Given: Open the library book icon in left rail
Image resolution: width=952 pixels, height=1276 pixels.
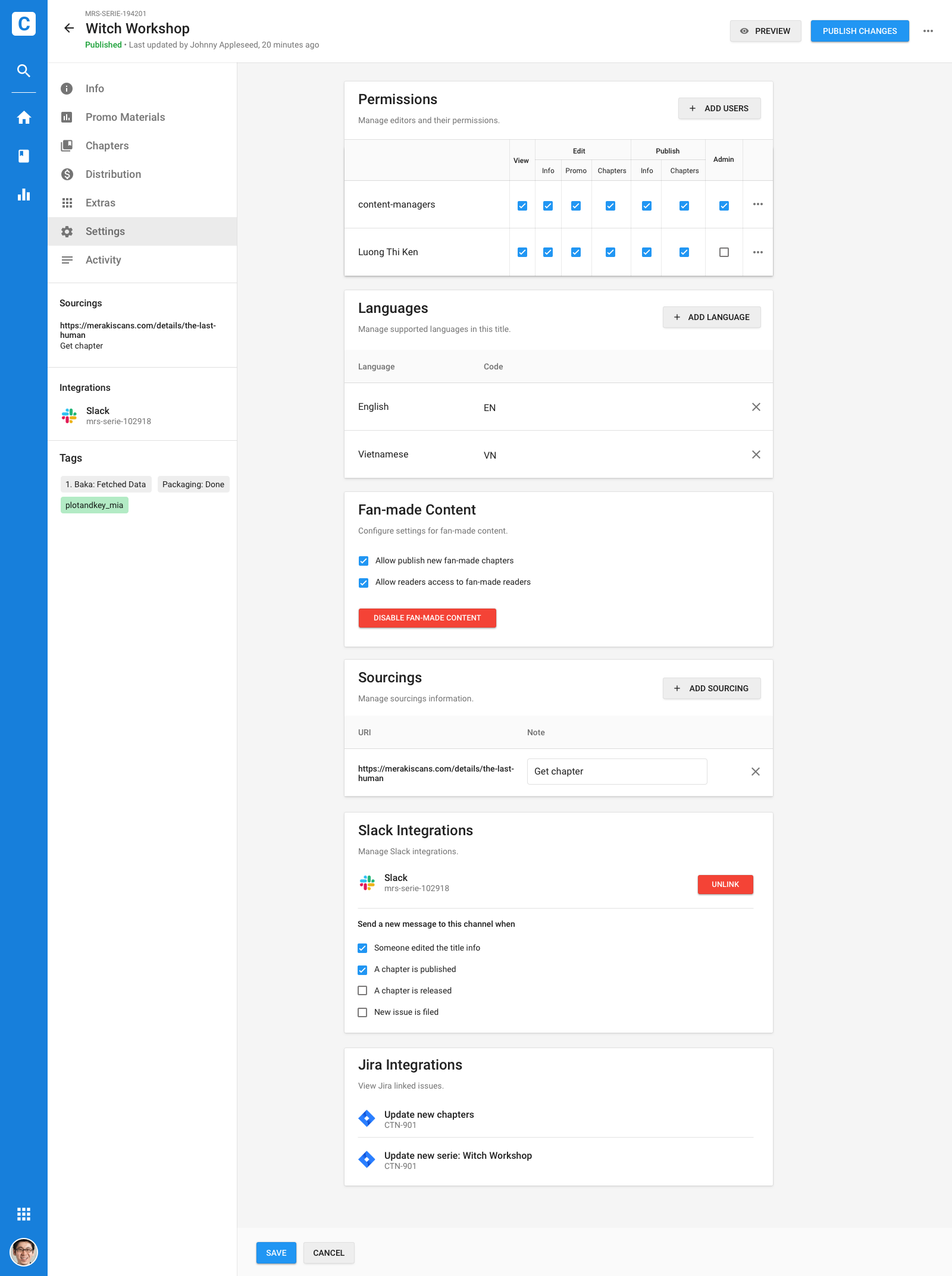Looking at the screenshot, I should click(24, 156).
